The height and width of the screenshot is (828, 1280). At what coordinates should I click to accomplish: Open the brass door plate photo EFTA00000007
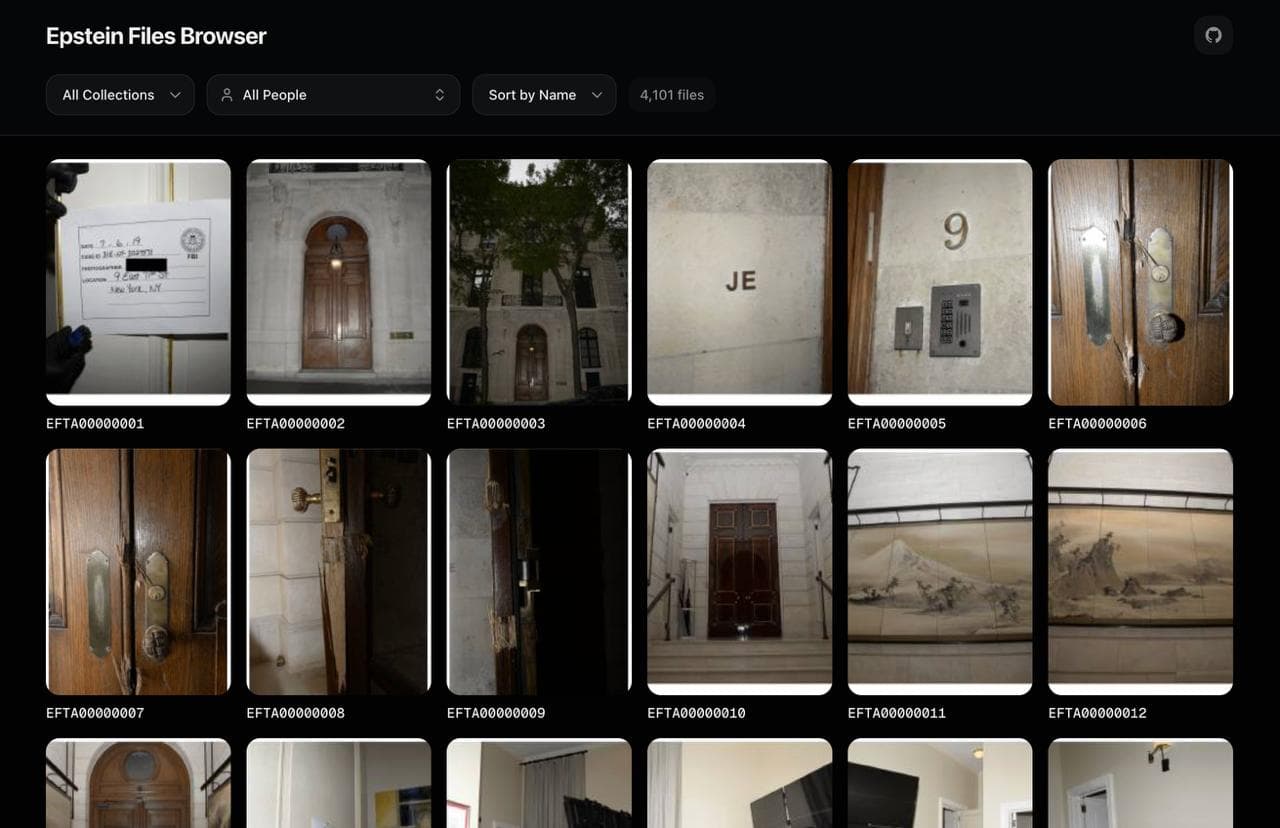138,571
